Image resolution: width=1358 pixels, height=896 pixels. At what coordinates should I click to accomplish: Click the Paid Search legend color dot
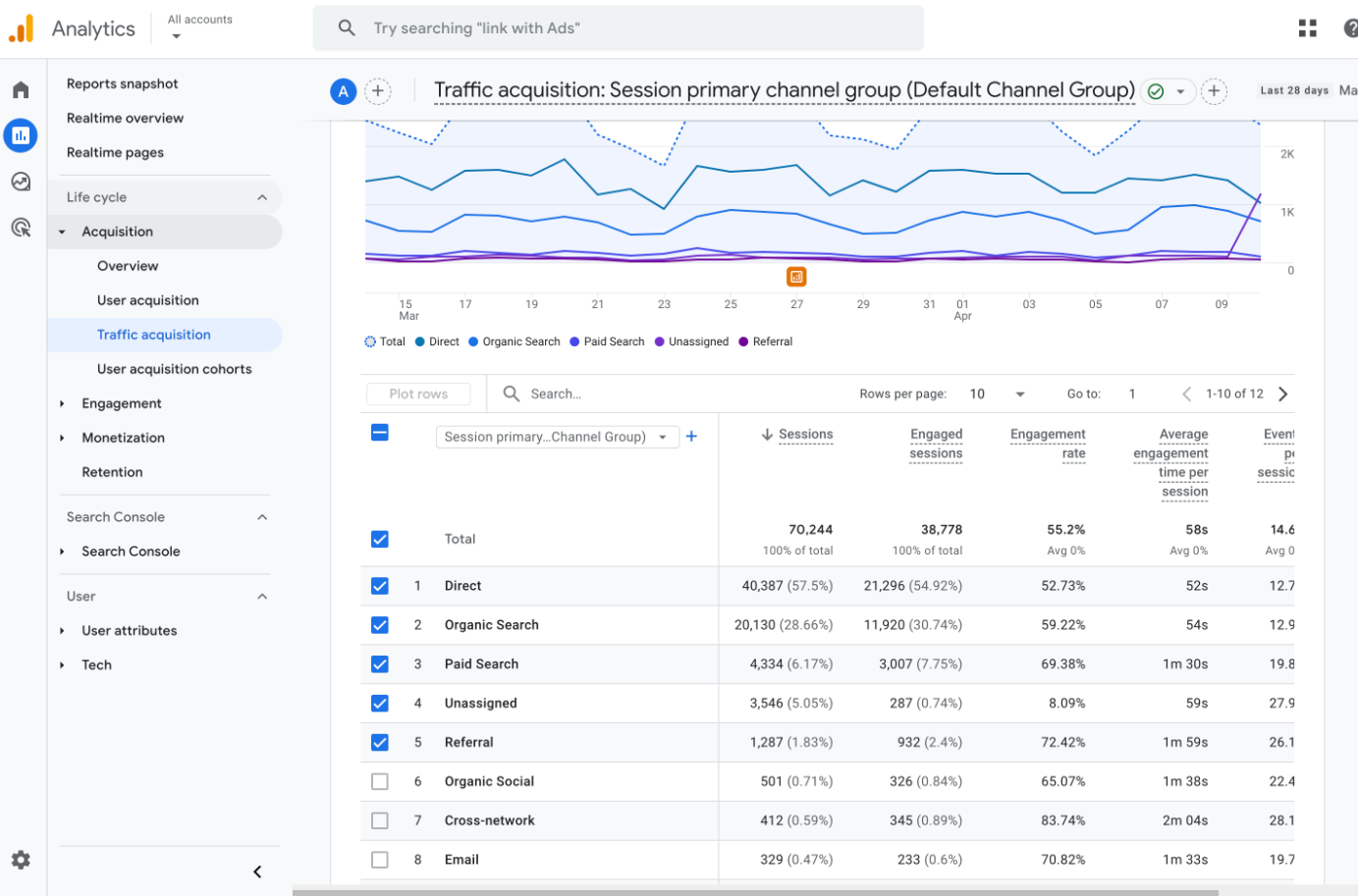tap(574, 342)
